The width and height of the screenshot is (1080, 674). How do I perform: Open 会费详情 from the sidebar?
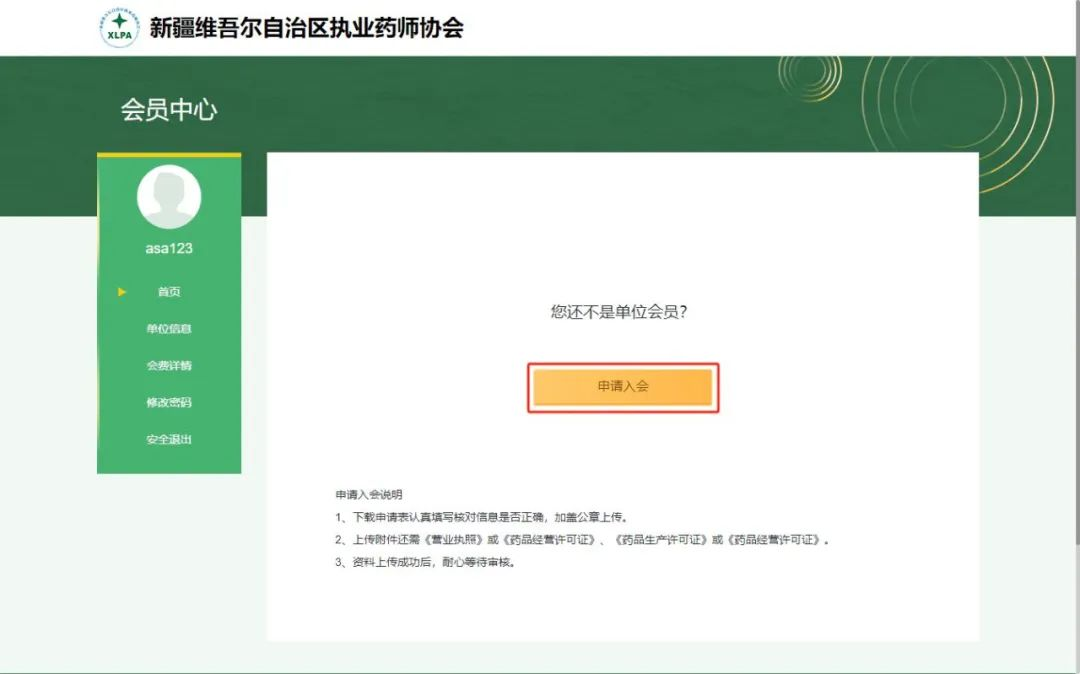point(169,366)
